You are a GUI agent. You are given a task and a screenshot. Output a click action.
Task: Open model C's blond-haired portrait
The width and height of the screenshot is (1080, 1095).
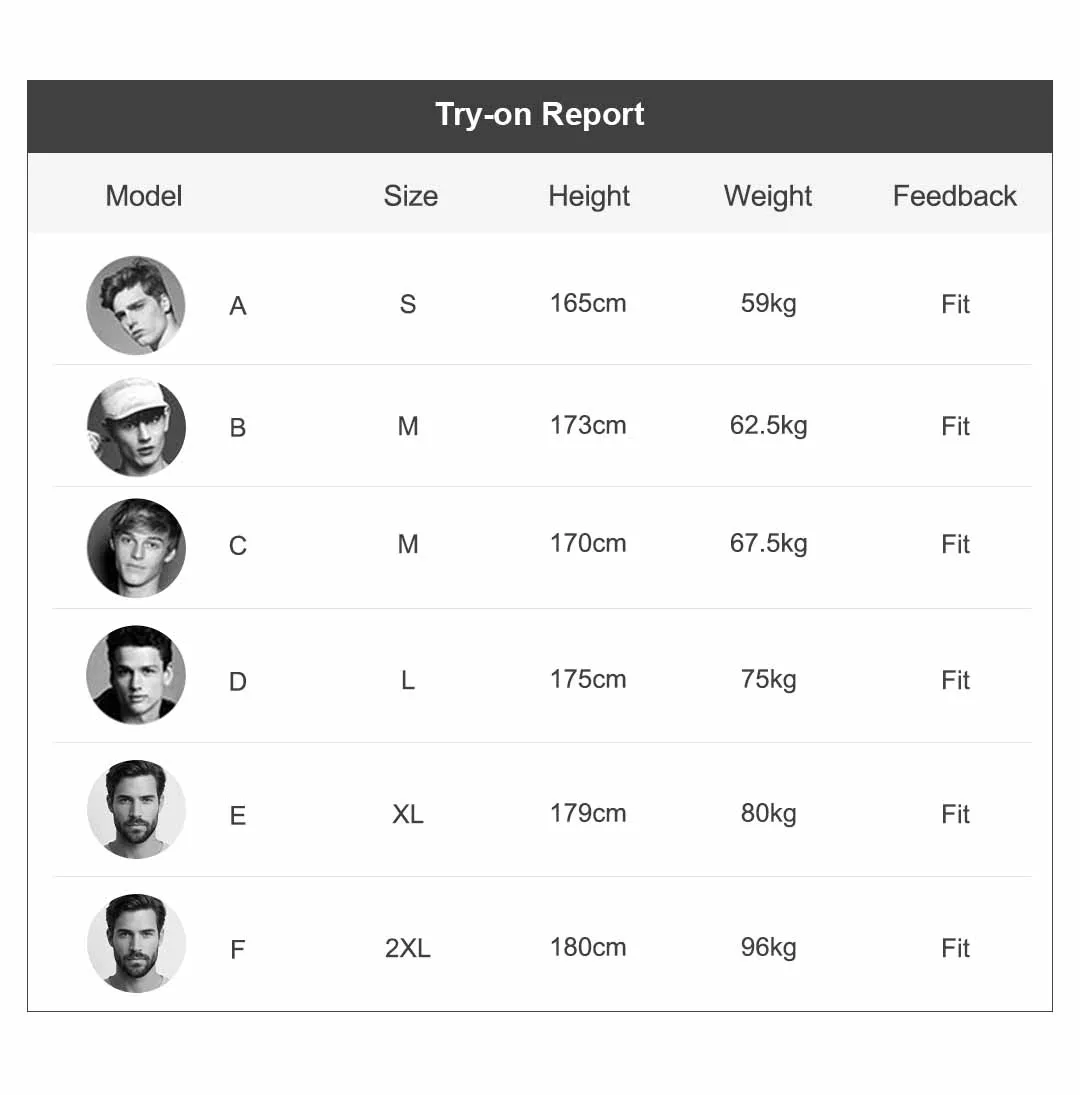[x=136, y=548]
